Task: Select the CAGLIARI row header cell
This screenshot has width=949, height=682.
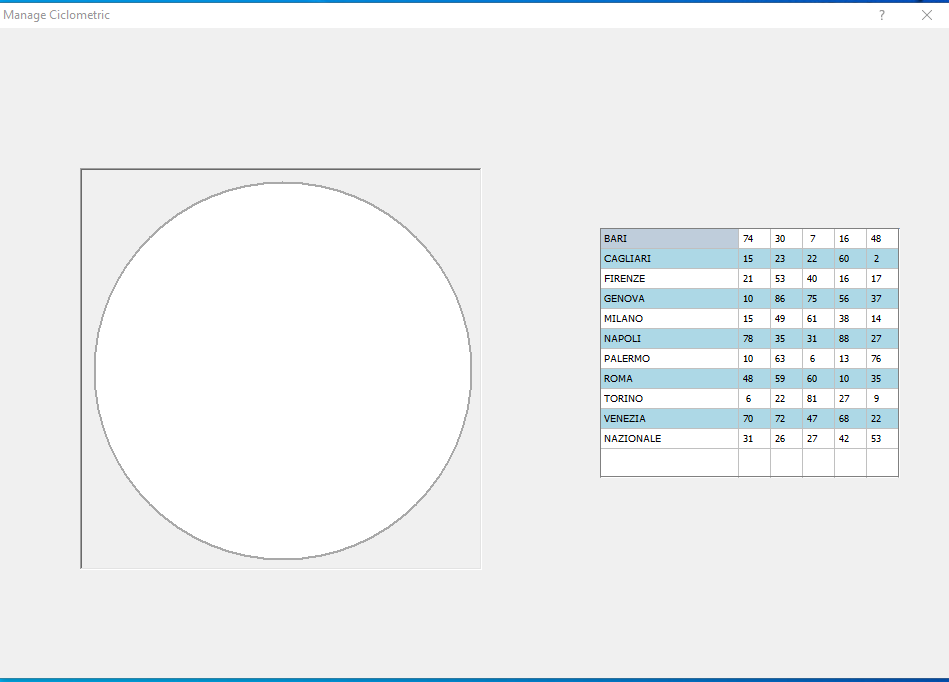Action: [x=669, y=258]
